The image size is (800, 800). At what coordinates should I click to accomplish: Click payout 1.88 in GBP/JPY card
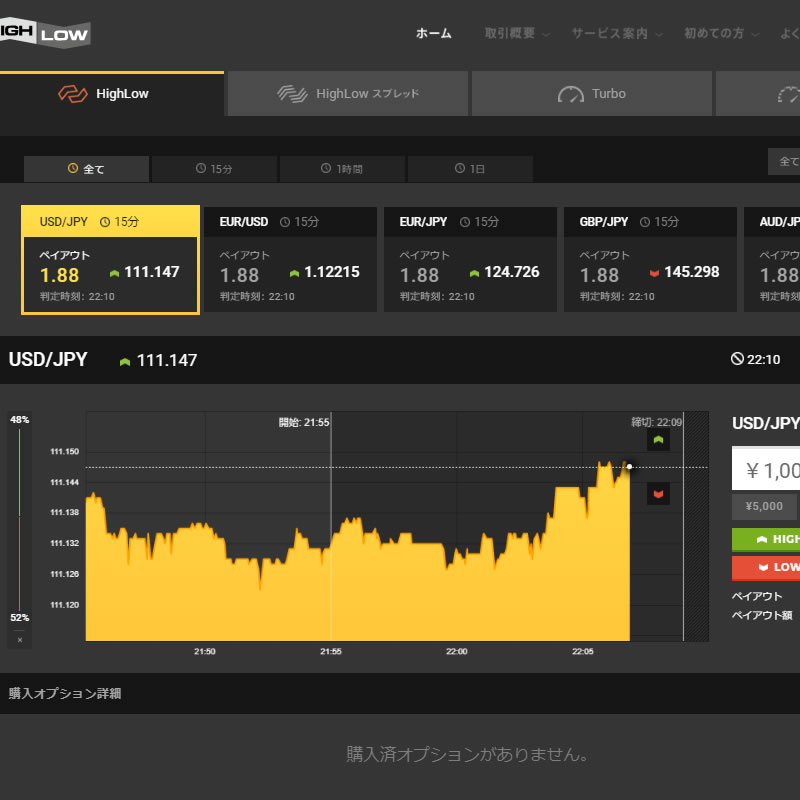click(x=599, y=276)
